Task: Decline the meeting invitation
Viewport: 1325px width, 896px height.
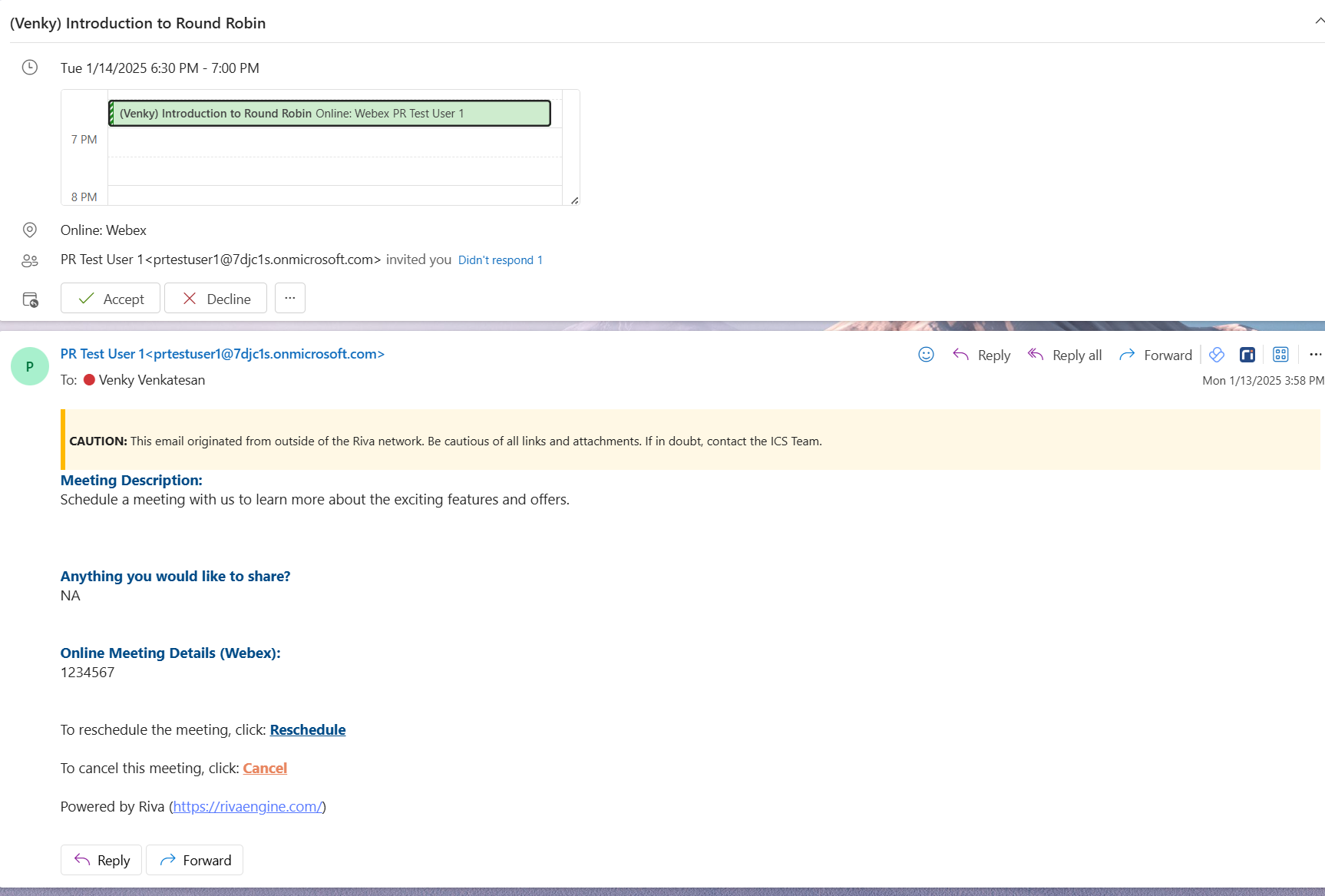Action: [216, 298]
